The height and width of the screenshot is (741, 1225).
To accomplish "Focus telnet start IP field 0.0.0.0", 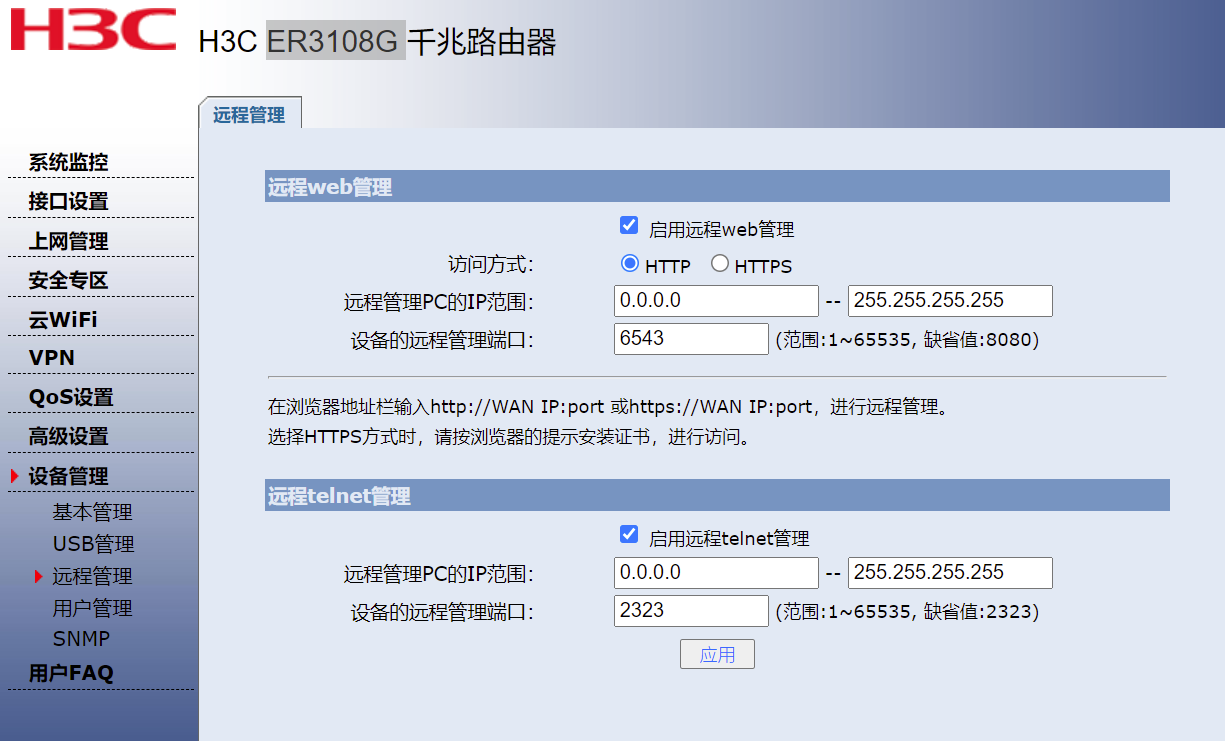I will (716, 573).
